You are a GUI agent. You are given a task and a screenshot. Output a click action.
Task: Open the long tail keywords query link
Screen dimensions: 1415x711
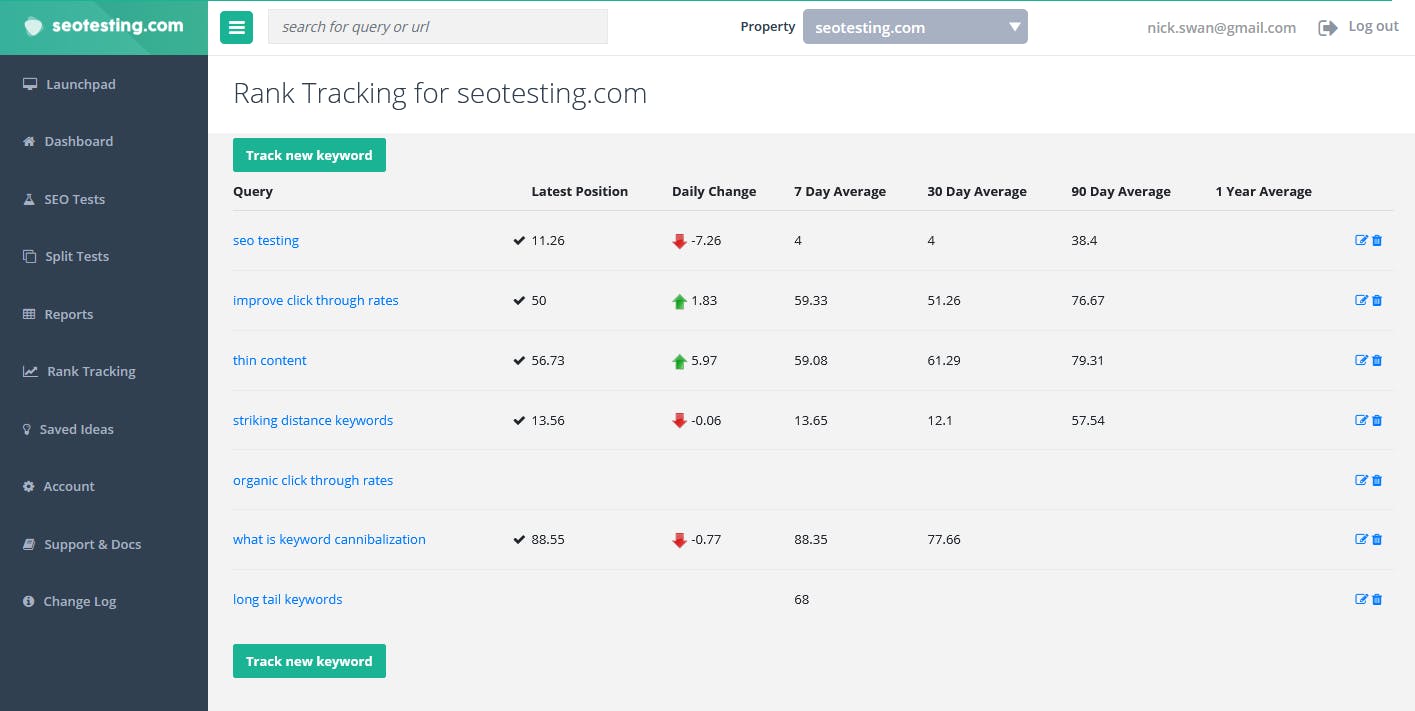(288, 599)
